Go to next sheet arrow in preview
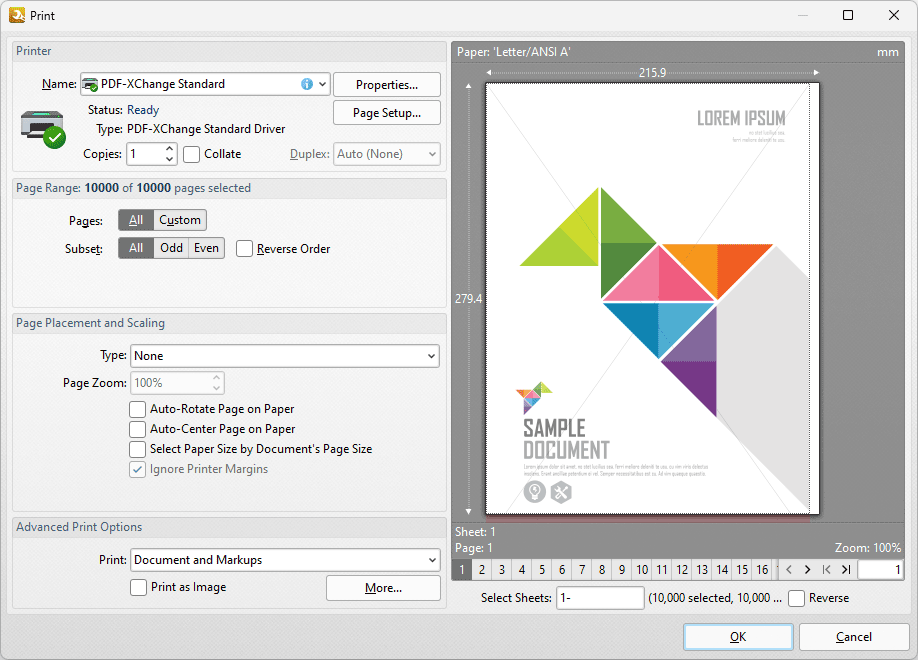The width and height of the screenshot is (918, 660). pyautogui.click(x=807, y=569)
